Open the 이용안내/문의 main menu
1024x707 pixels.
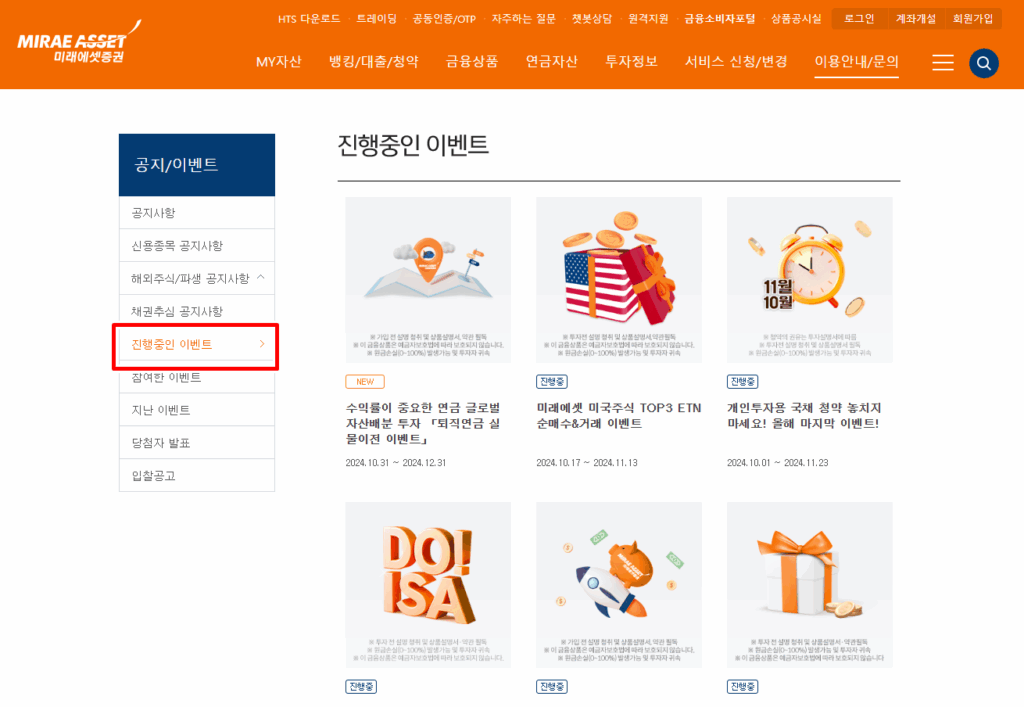point(856,62)
